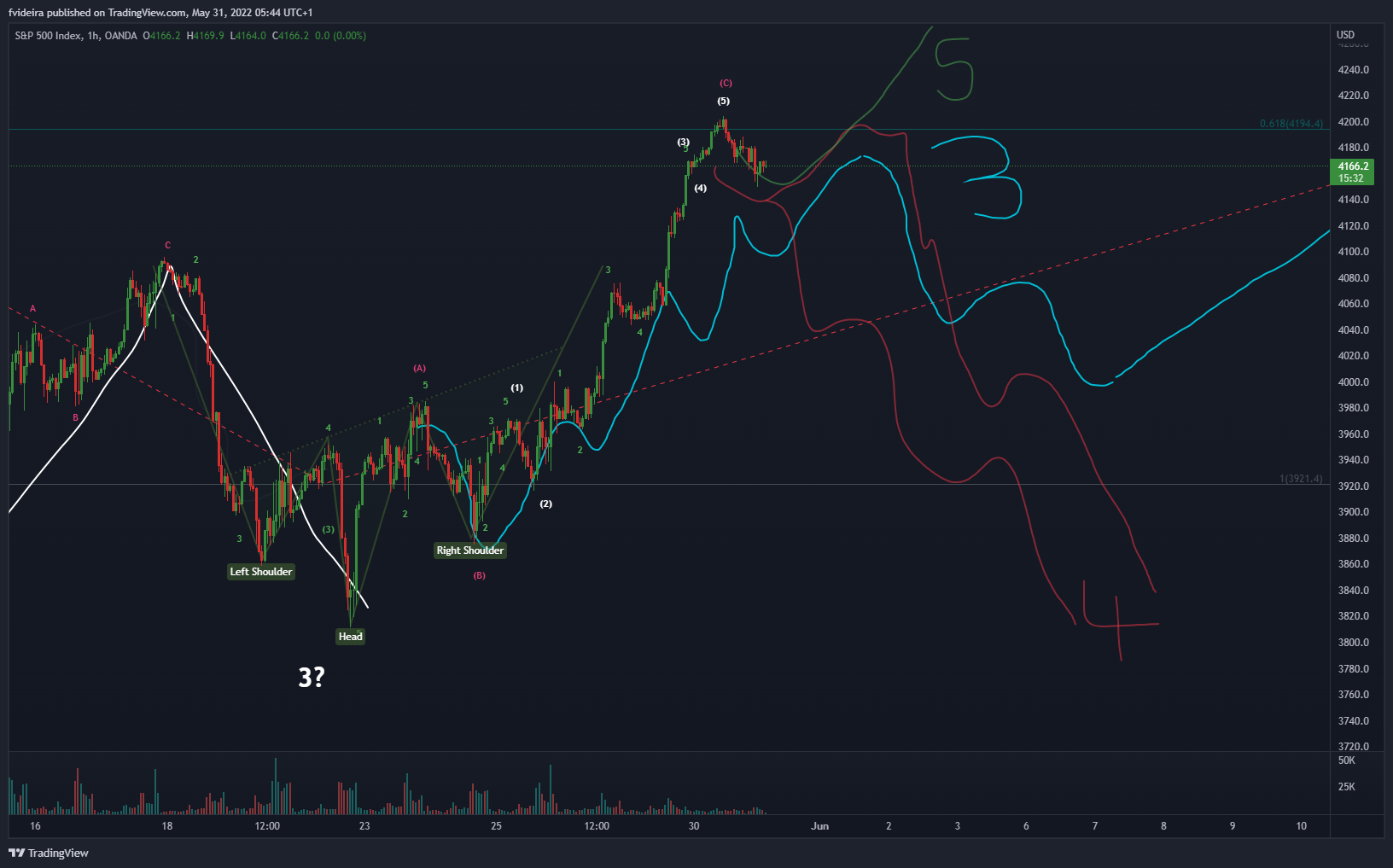Click the S&P 500 Index symbol title
The height and width of the screenshot is (868, 1393).
(x=49, y=36)
